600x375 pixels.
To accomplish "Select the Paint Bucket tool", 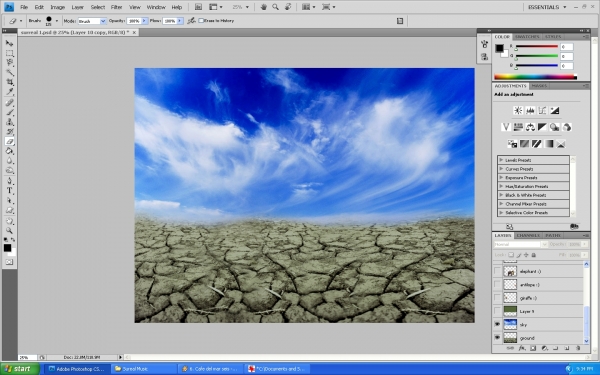I will point(9,151).
